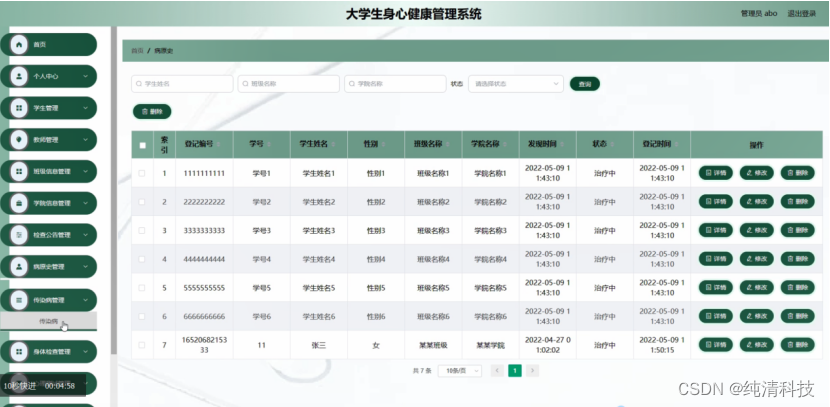Check row 7 checkbox for 张三

coord(142,345)
